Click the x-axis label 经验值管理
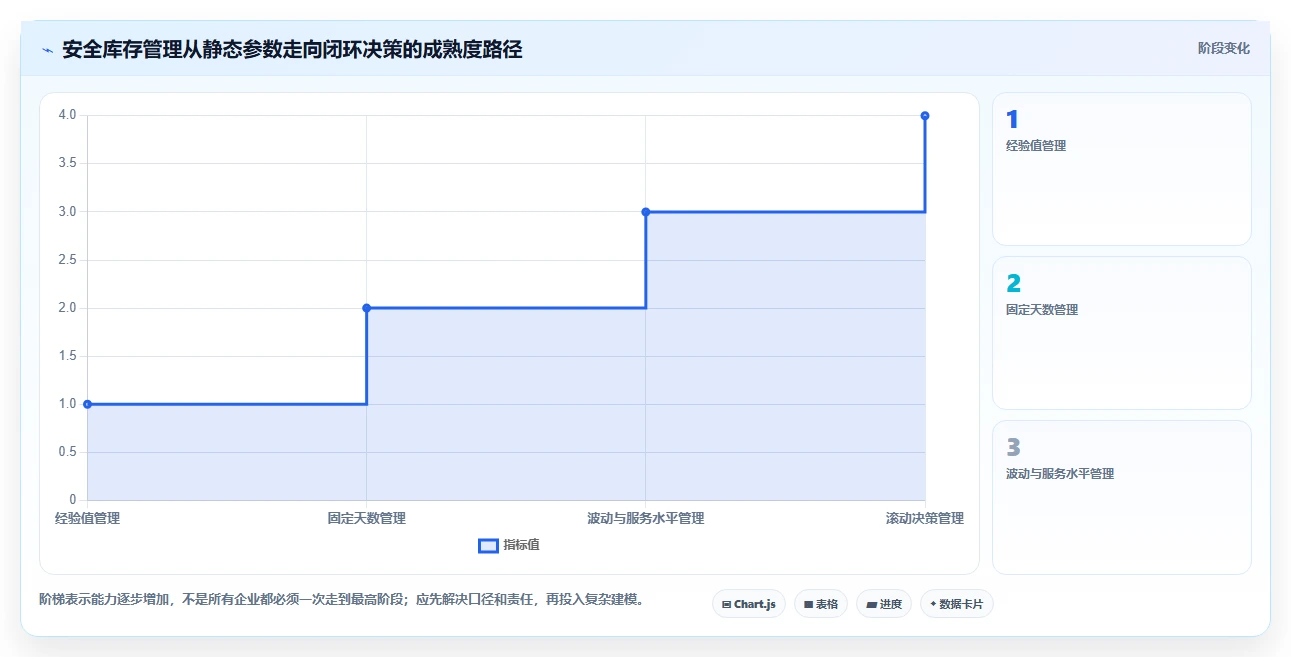1291x657 pixels. point(87,518)
